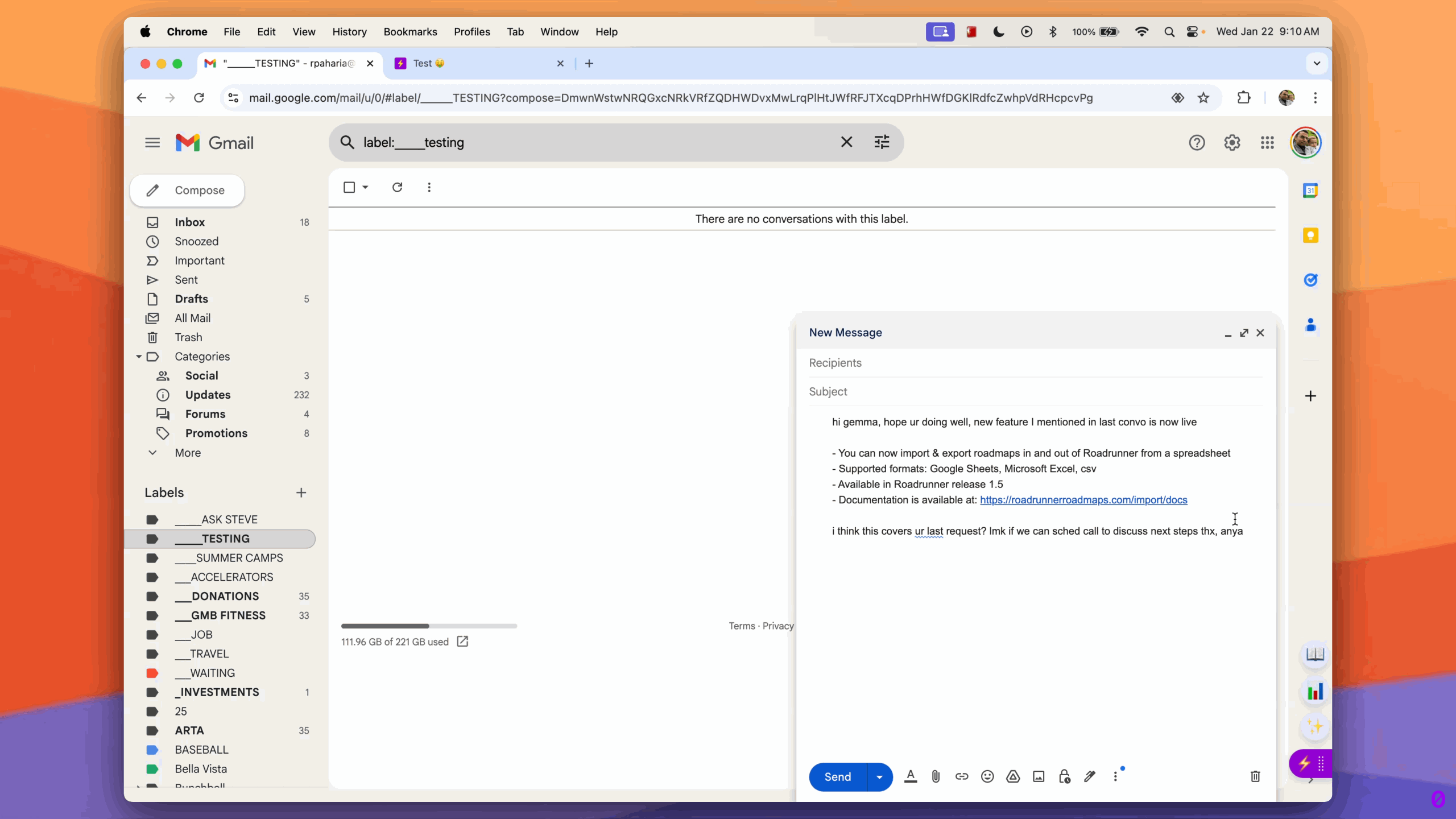
Task: Toggle macOS Do Not Disturb moon icon
Action: tap(999, 32)
